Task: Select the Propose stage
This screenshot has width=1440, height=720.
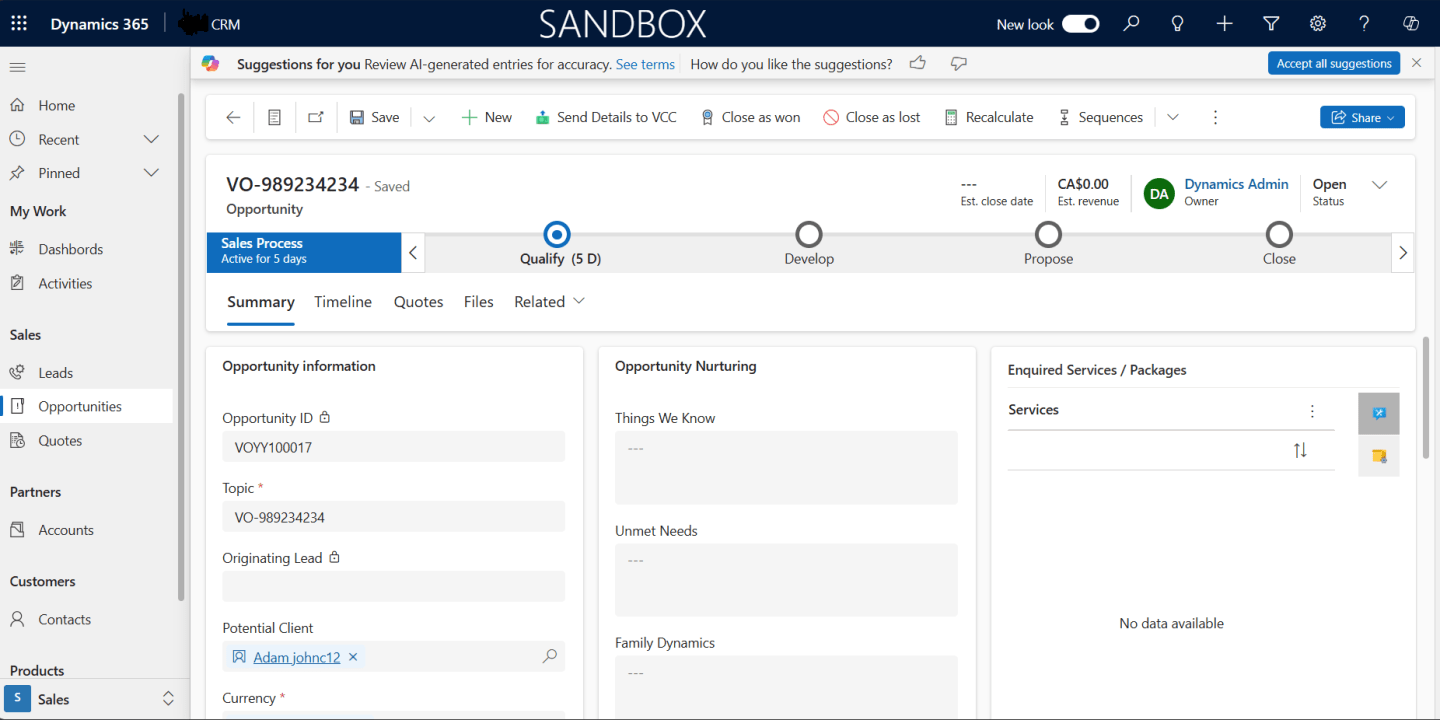Action: 1048,235
